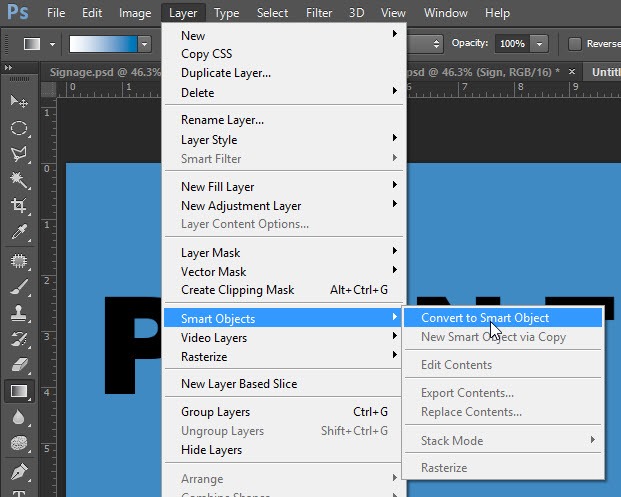Open the tool preset dropdown arrow
621x497 pixels.
pos(52,44)
